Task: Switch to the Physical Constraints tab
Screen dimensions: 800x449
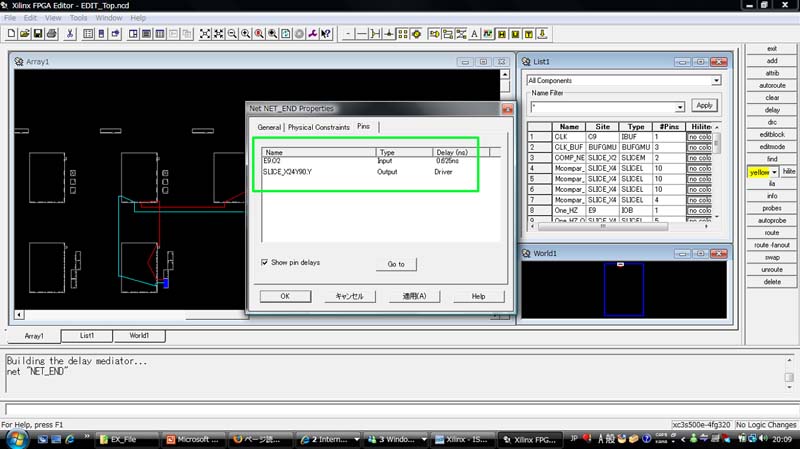Action: pos(318,128)
